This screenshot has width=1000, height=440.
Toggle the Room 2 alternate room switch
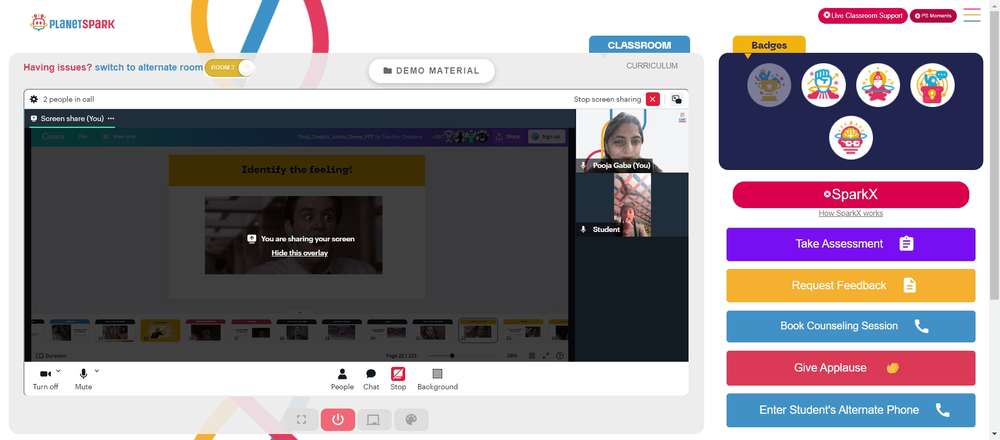tap(230, 68)
